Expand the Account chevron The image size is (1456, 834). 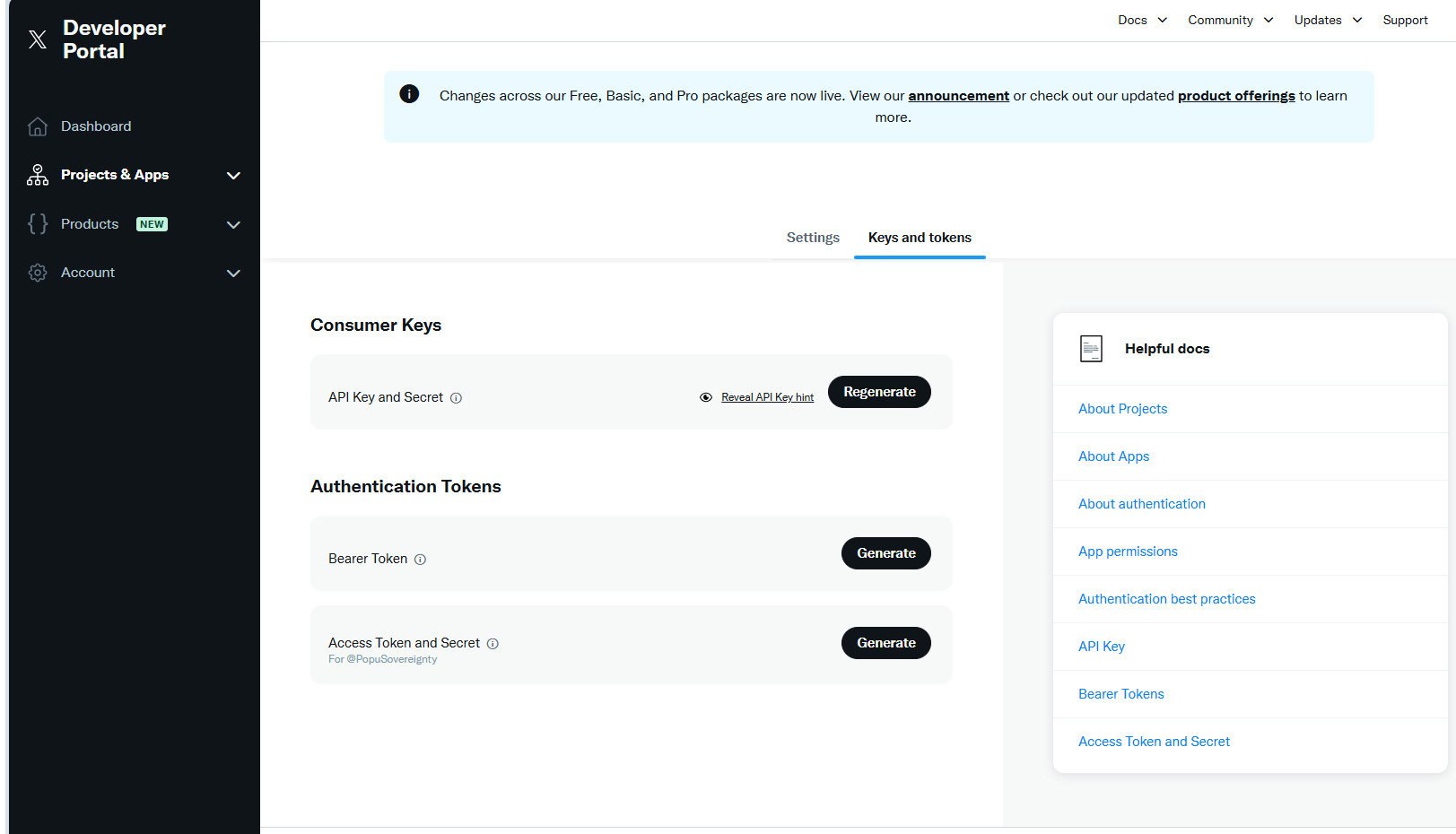[233, 274]
